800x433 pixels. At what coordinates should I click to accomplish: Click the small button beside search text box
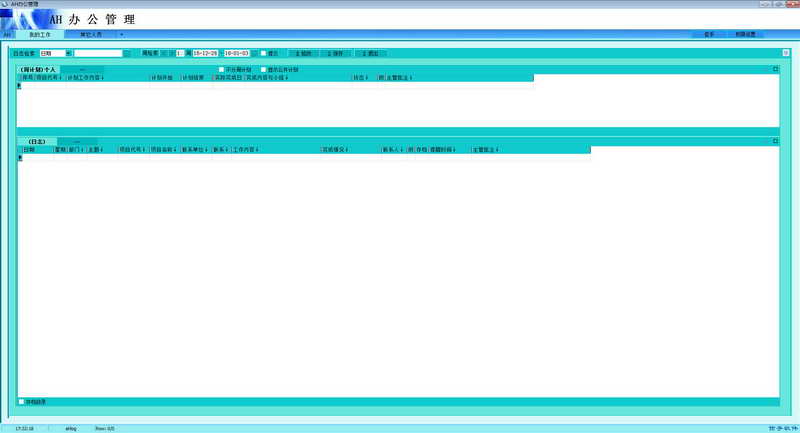pos(127,53)
